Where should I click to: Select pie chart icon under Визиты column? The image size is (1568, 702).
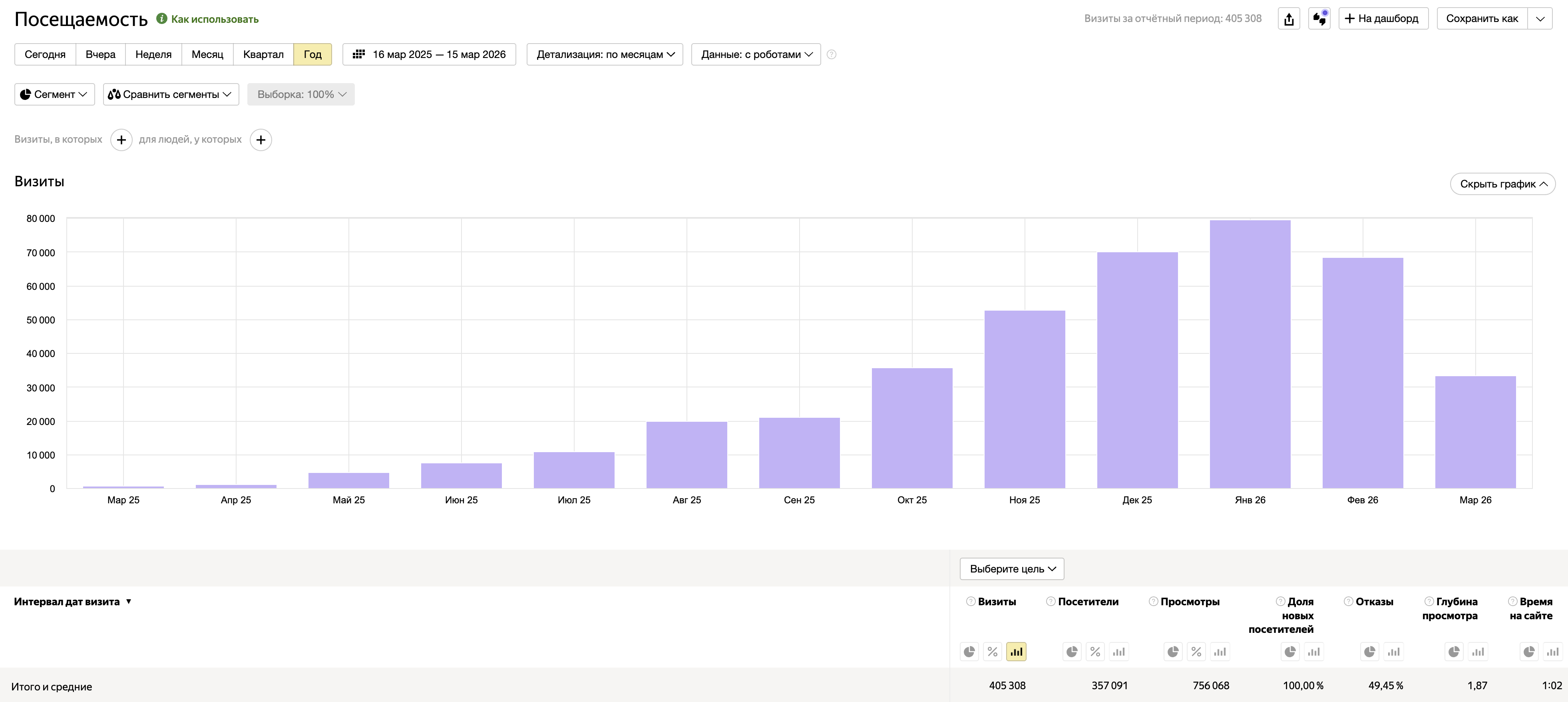969,652
